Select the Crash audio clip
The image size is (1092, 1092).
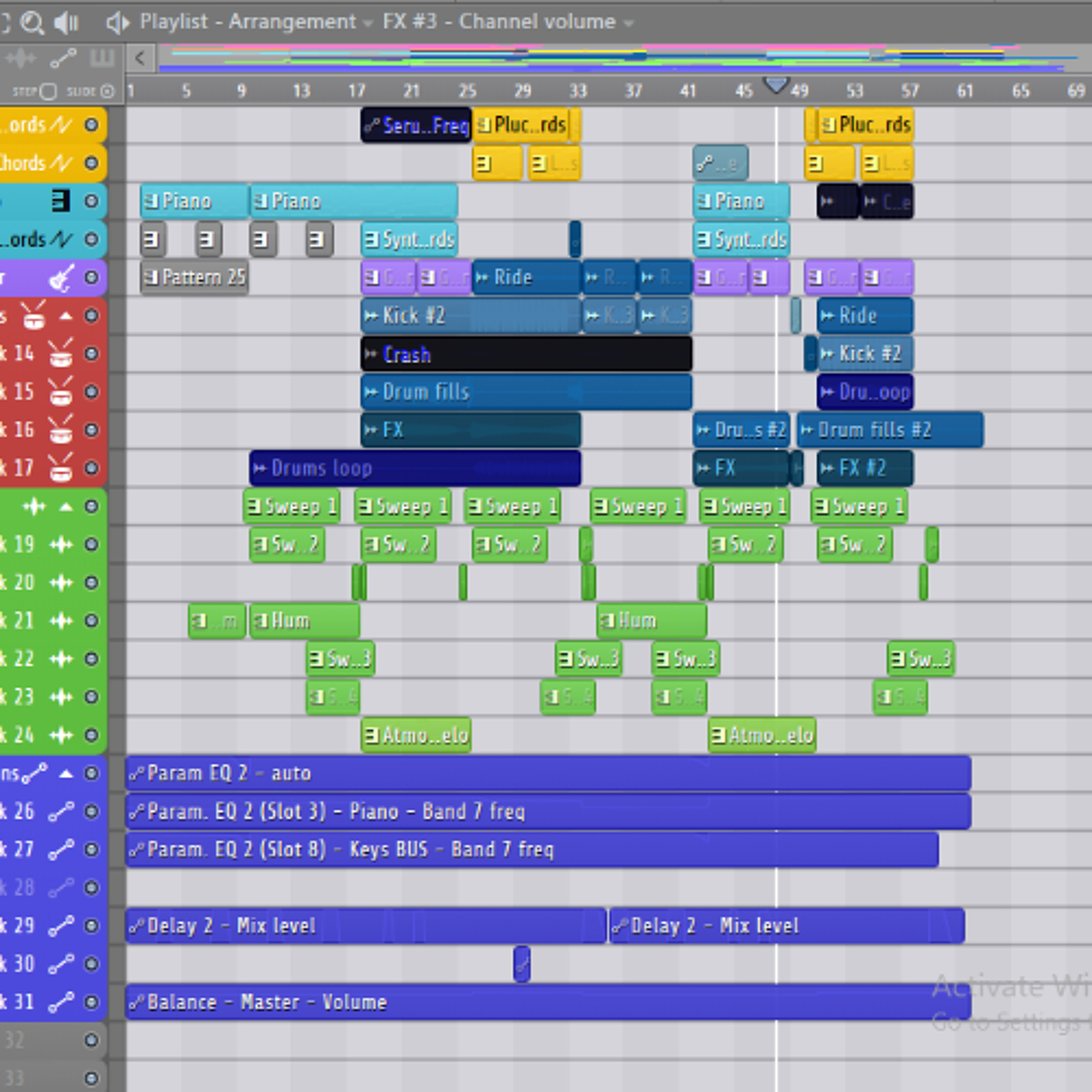[x=526, y=355]
